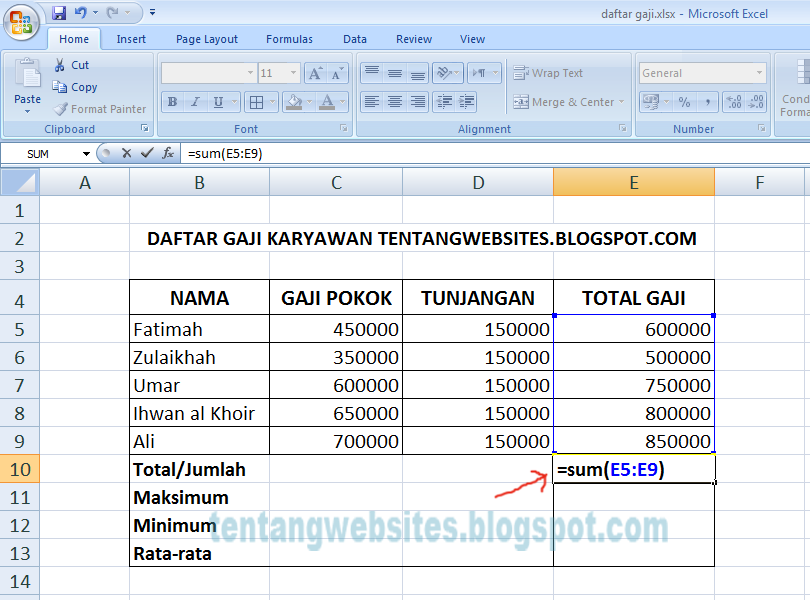The height and width of the screenshot is (600, 810).
Task: Click cell containing Fatimah
Action: tap(199, 329)
